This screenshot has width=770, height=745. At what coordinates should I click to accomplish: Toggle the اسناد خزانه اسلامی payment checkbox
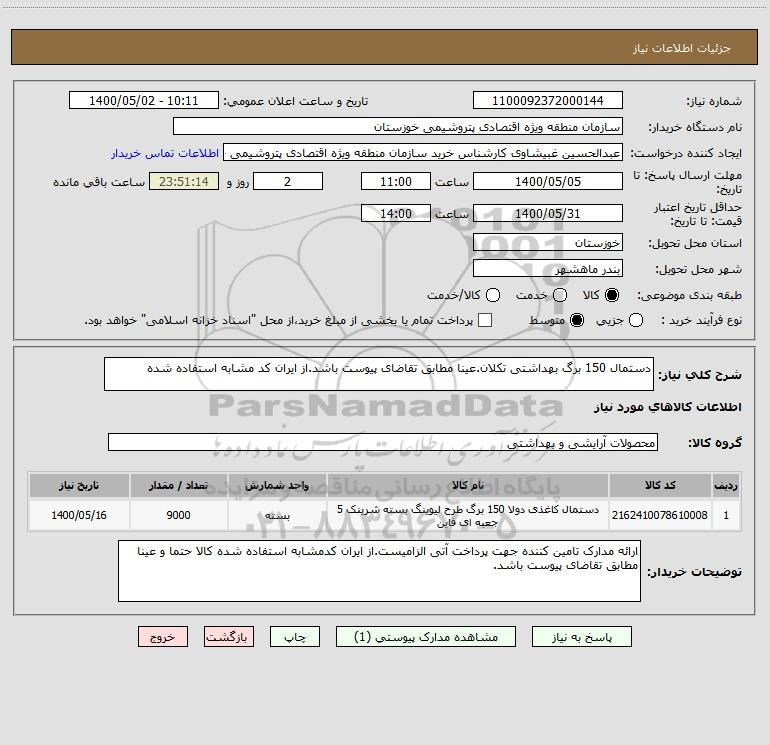(485, 320)
